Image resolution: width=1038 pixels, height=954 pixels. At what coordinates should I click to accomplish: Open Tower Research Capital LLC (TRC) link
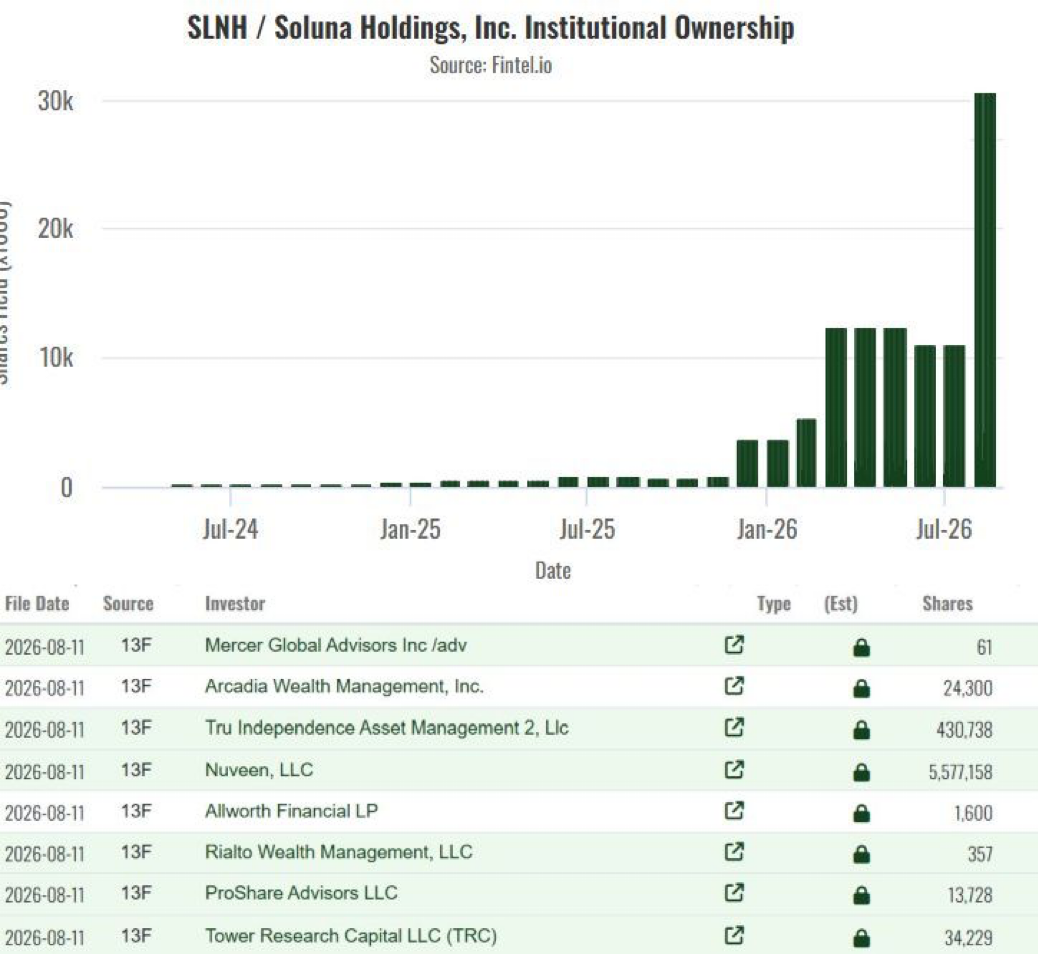351,935
